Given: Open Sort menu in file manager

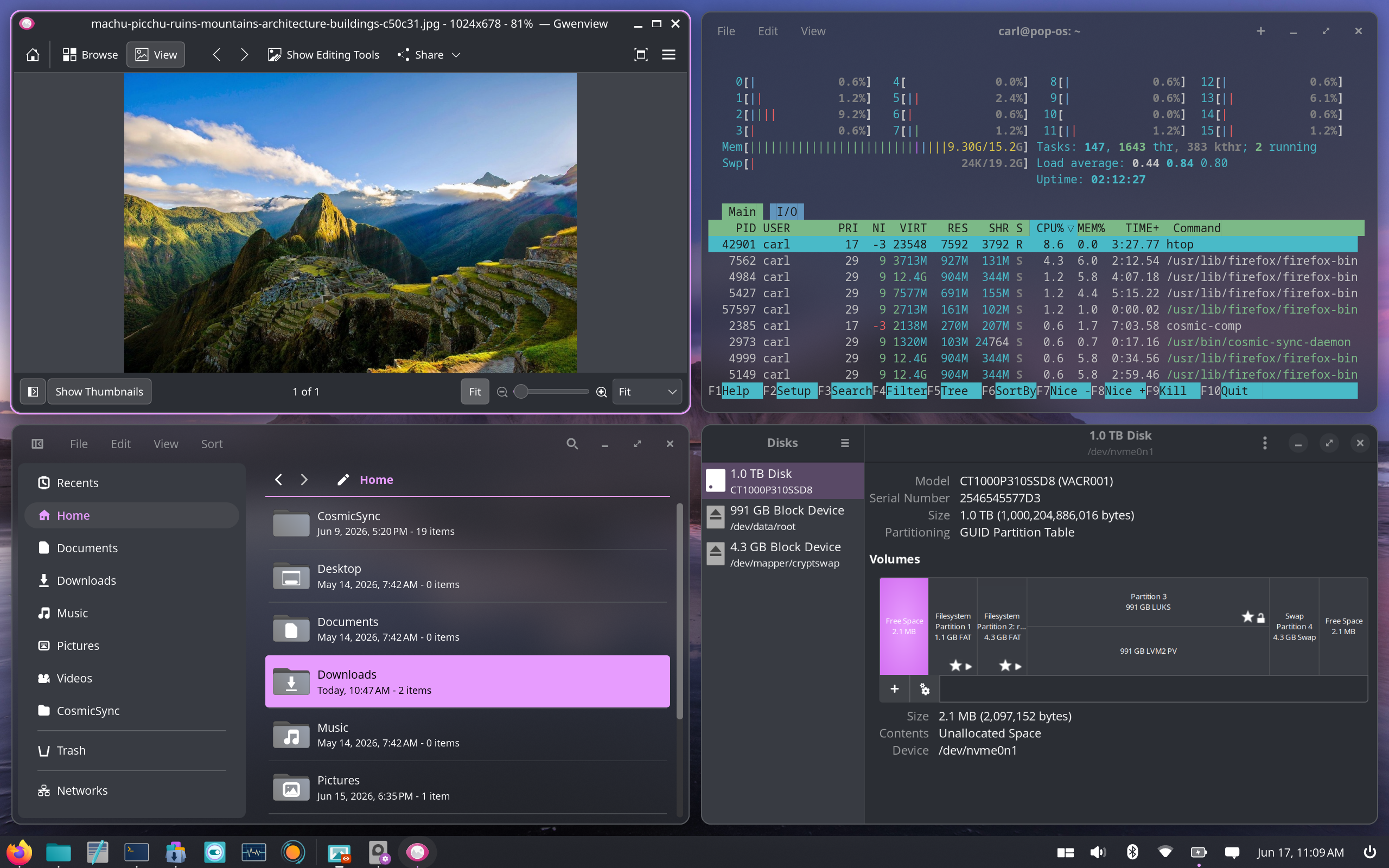Looking at the screenshot, I should click(x=212, y=444).
